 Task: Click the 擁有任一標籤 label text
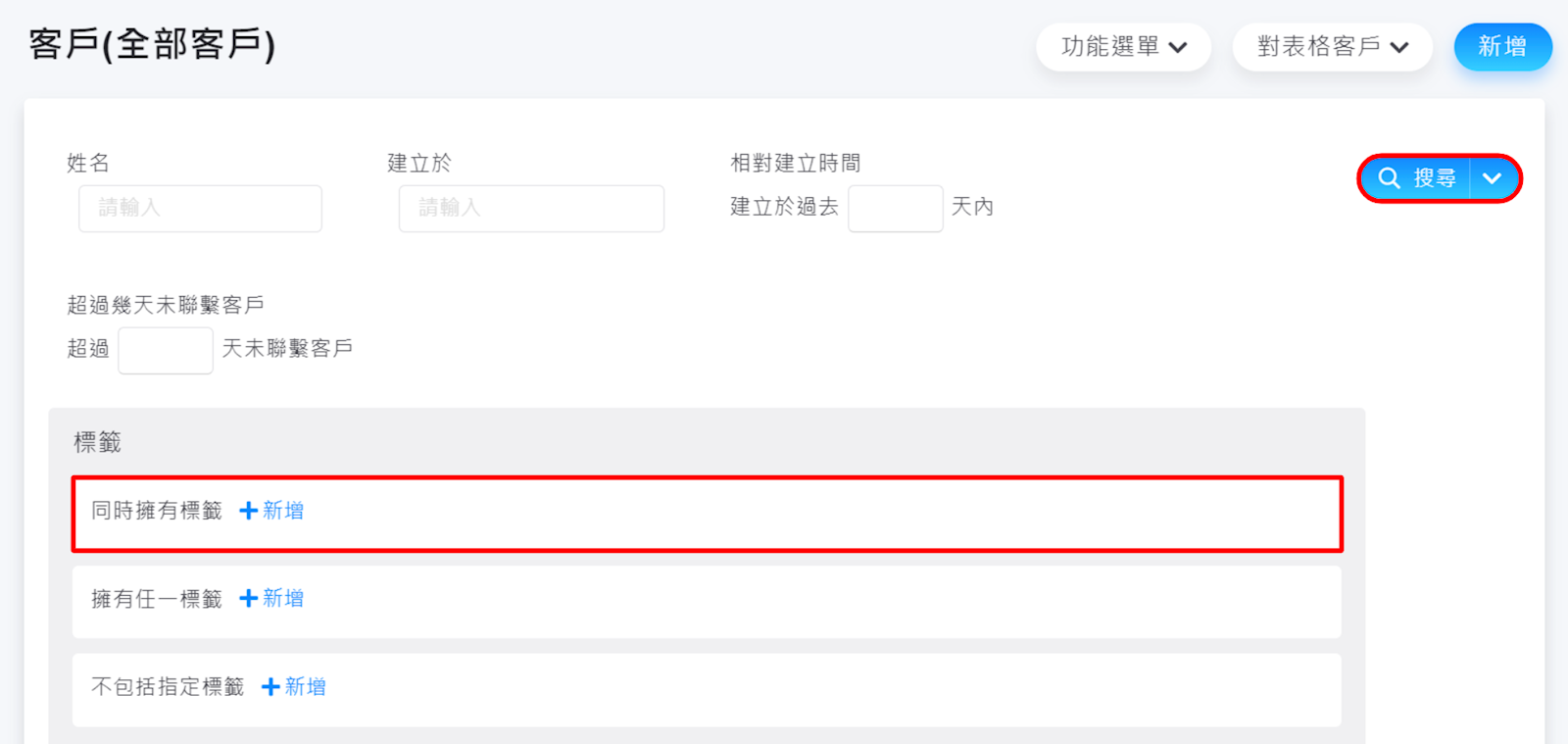tap(157, 599)
